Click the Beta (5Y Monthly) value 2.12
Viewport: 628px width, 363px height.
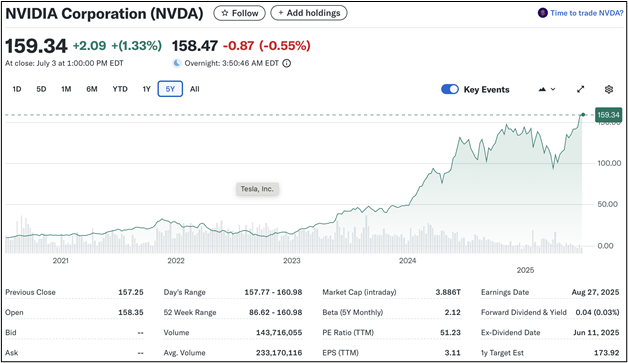click(453, 312)
